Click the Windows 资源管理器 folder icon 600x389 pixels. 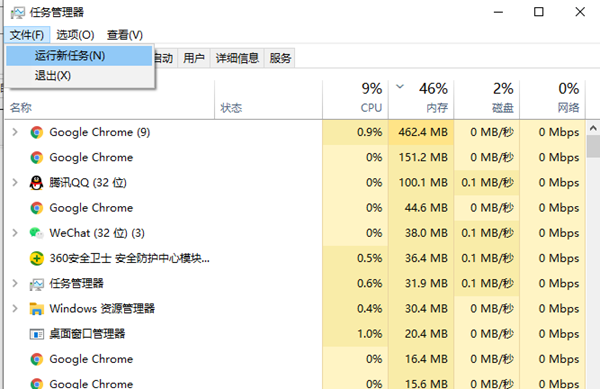(37, 309)
